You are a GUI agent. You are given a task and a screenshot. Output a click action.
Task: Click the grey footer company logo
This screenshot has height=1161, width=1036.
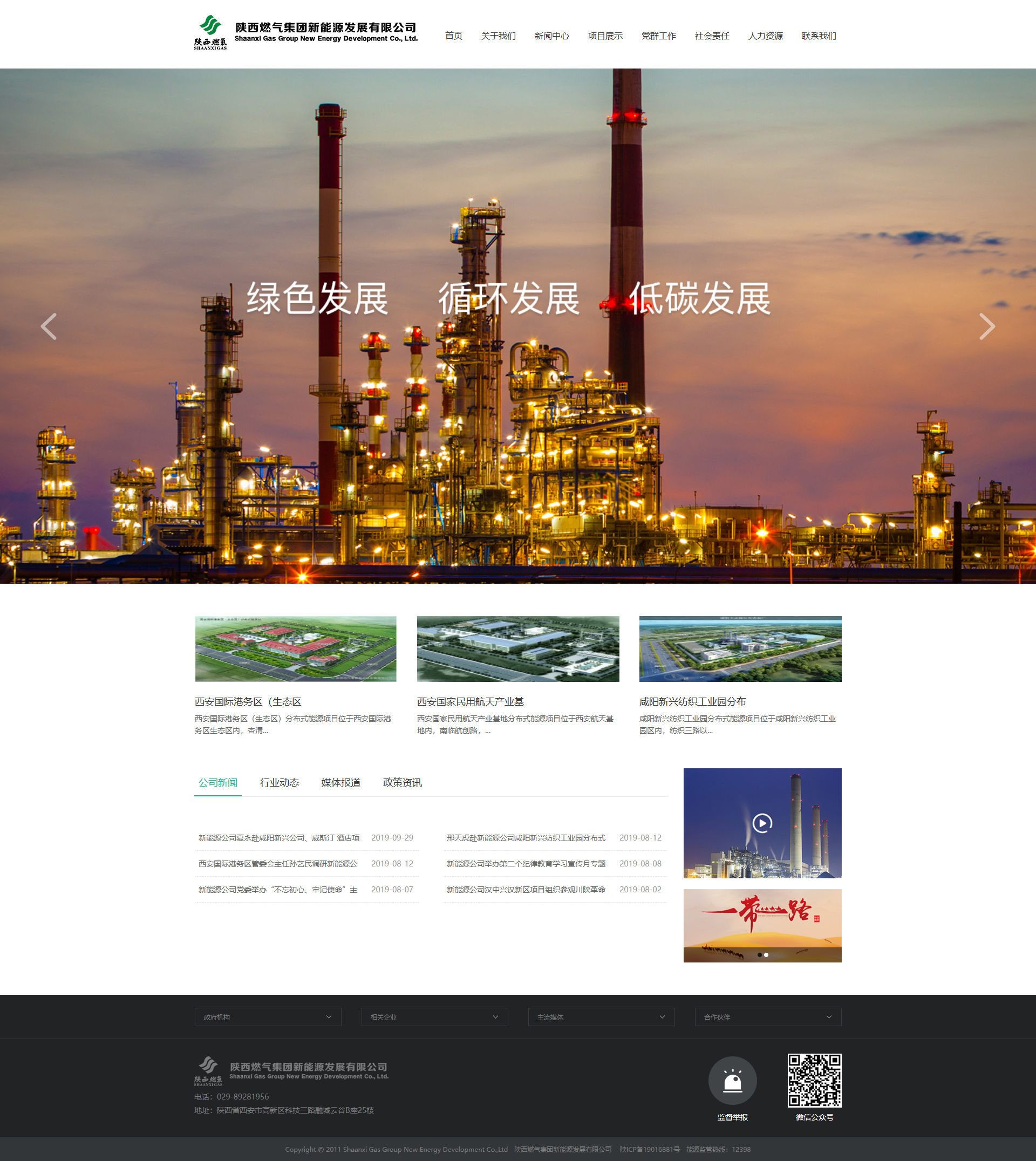point(291,1070)
